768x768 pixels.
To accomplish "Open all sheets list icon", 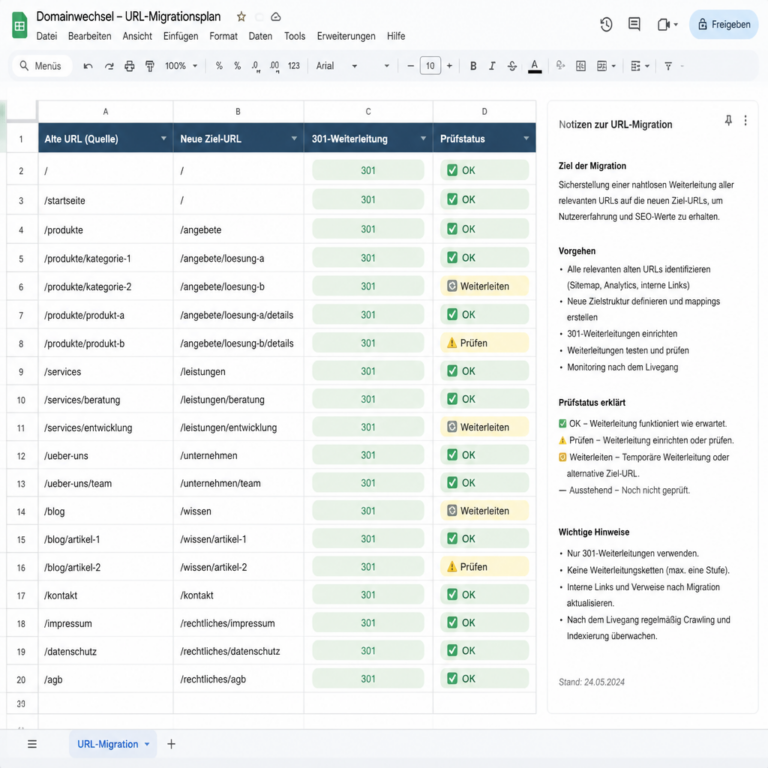I will tap(32, 744).
